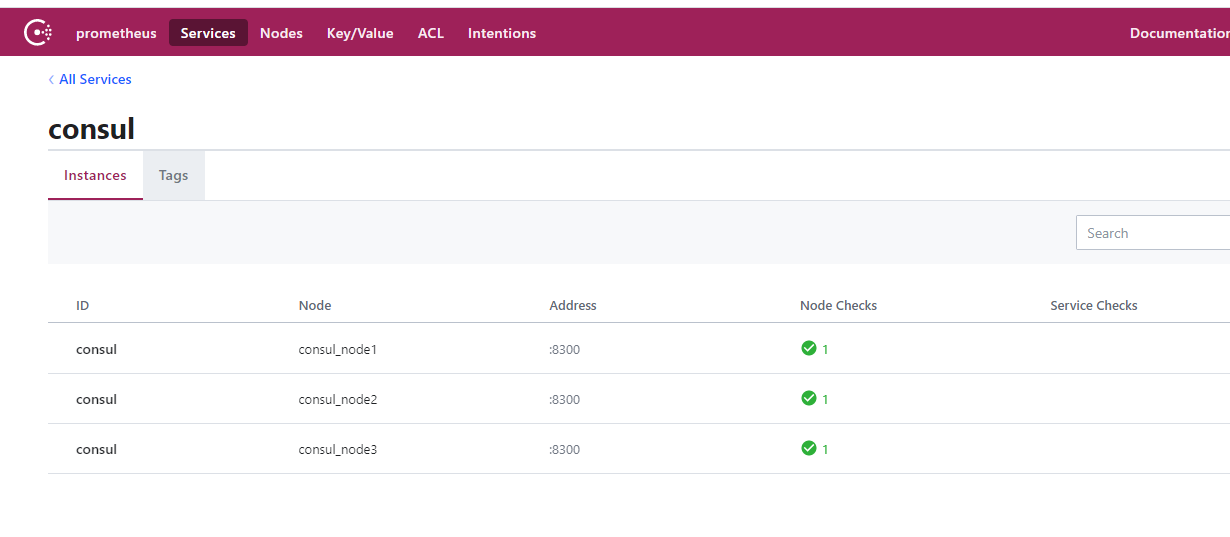Click the ID column header
The height and width of the screenshot is (537, 1230).
click(x=82, y=305)
